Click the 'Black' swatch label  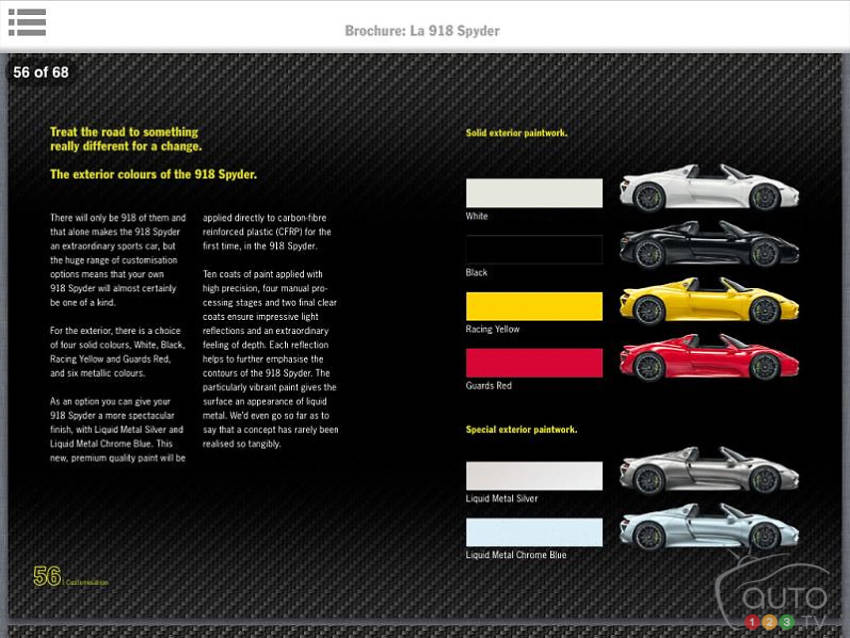pos(476,273)
